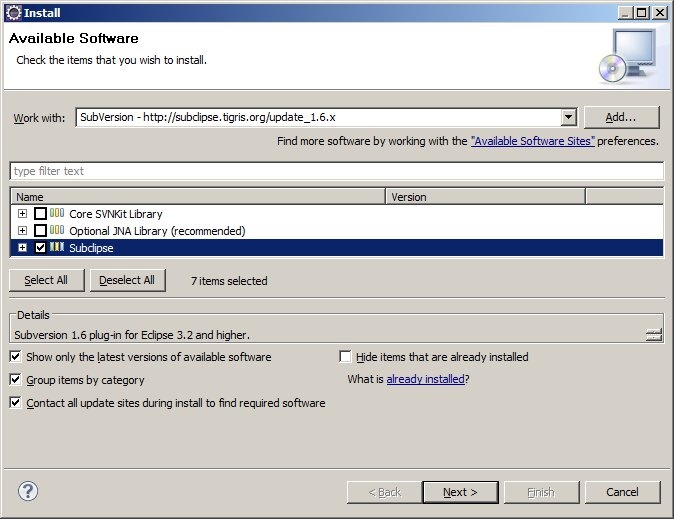The height and width of the screenshot is (519, 674).
Task: Click the Subclipse category icon
Action: [x=57, y=248]
